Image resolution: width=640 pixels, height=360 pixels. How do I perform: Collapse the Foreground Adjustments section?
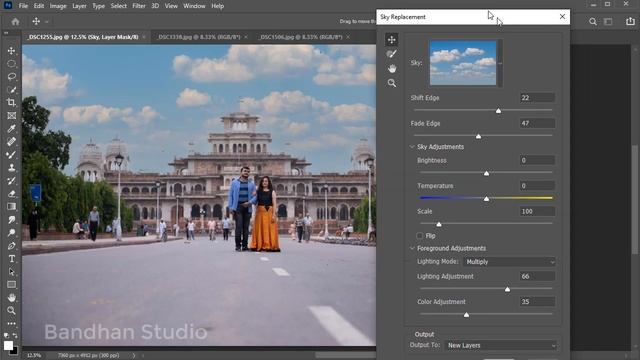[x=412, y=248]
